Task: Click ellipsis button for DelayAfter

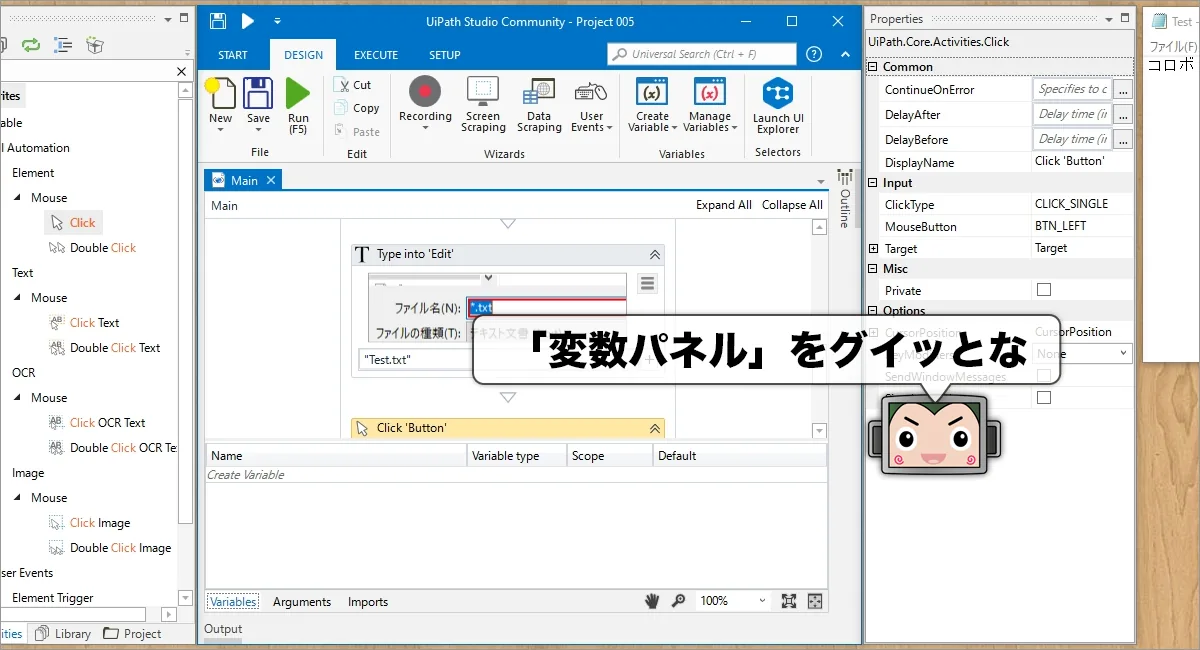Action: tap(1123, 114)
